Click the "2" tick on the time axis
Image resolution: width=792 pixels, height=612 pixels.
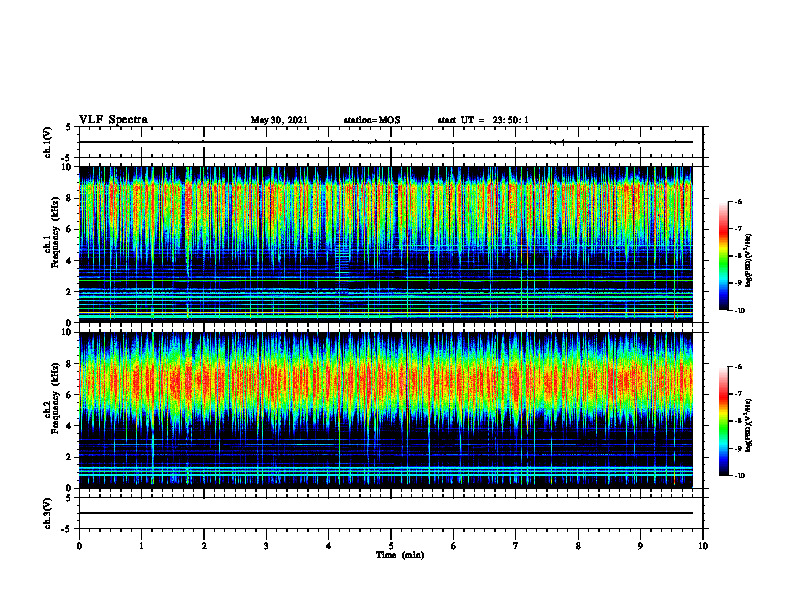204,546
